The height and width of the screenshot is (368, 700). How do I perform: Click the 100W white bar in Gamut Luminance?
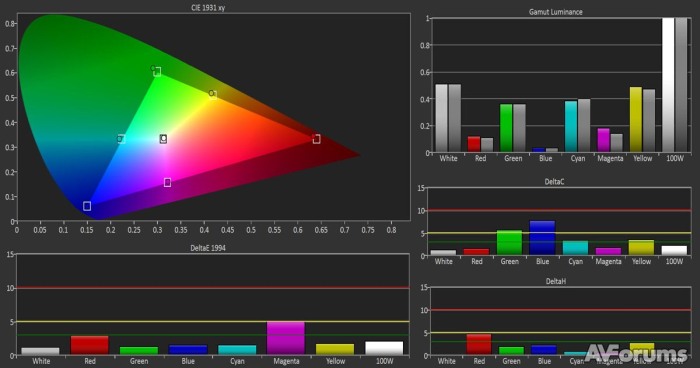point(668,85)
